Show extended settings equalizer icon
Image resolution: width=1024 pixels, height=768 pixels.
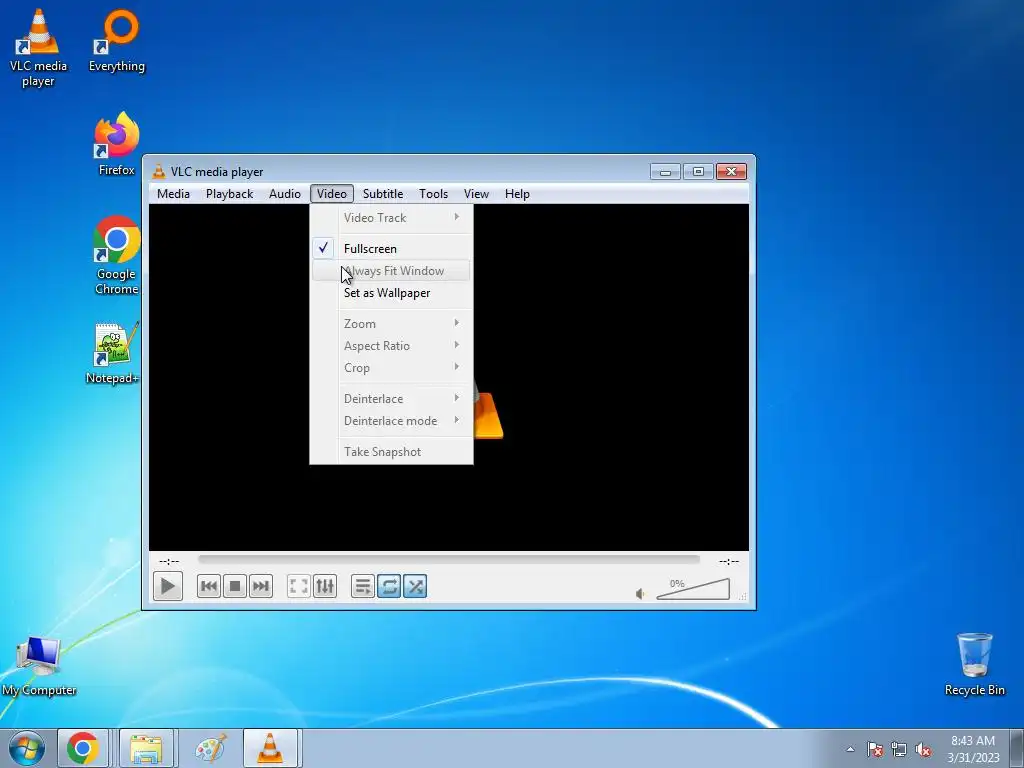325,586
